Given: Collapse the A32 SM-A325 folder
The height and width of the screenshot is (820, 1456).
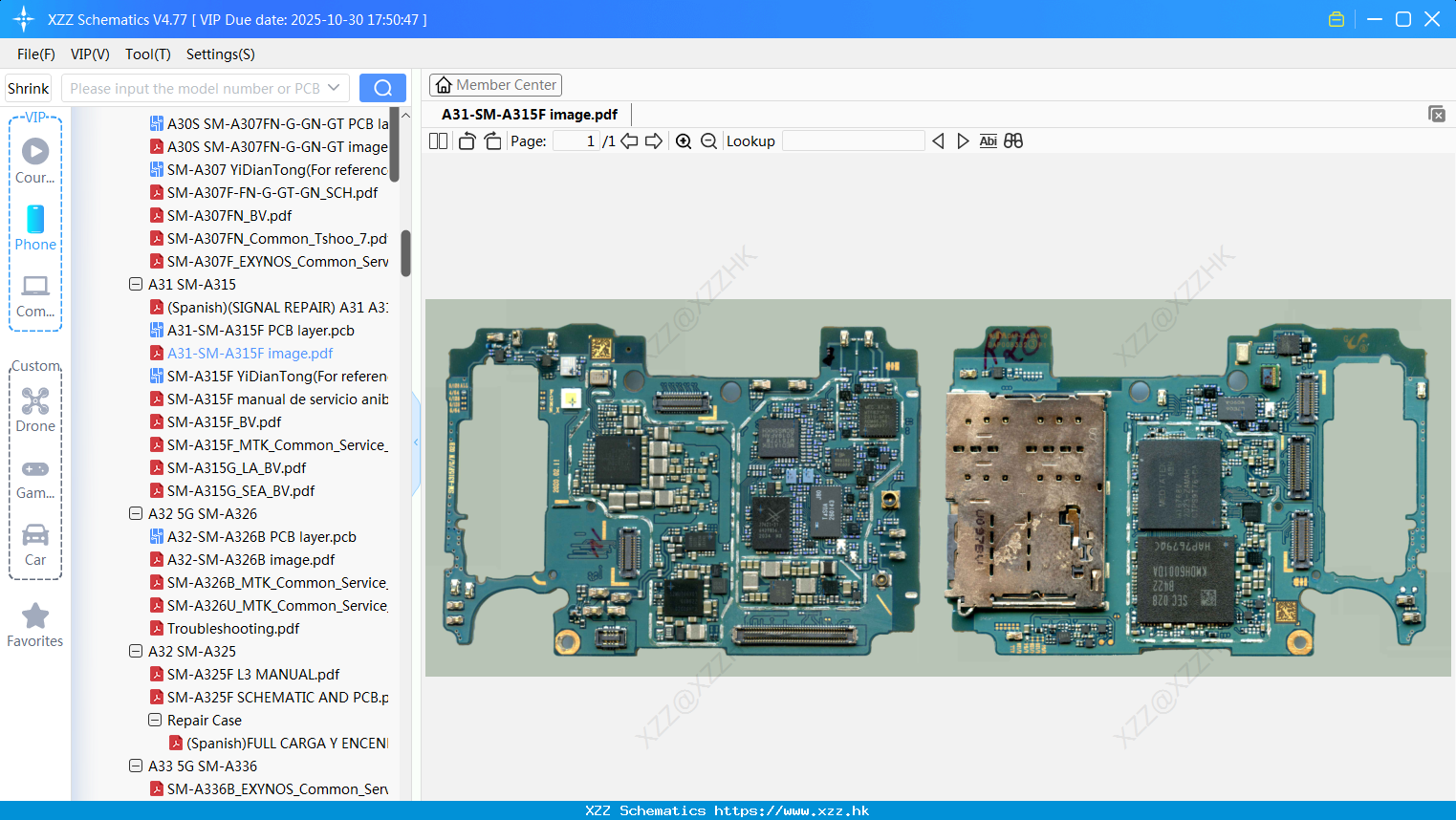Looking at the screenshot, I should (136, 651).
